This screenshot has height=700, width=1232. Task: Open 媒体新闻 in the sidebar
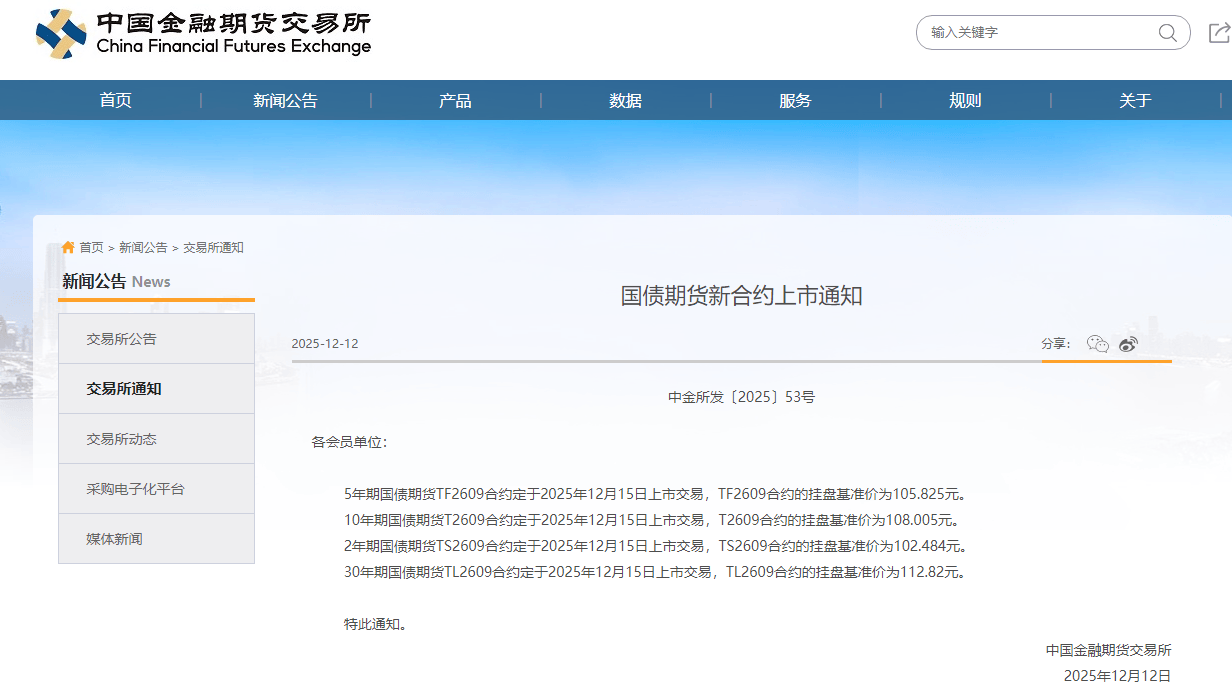(114, 539)
